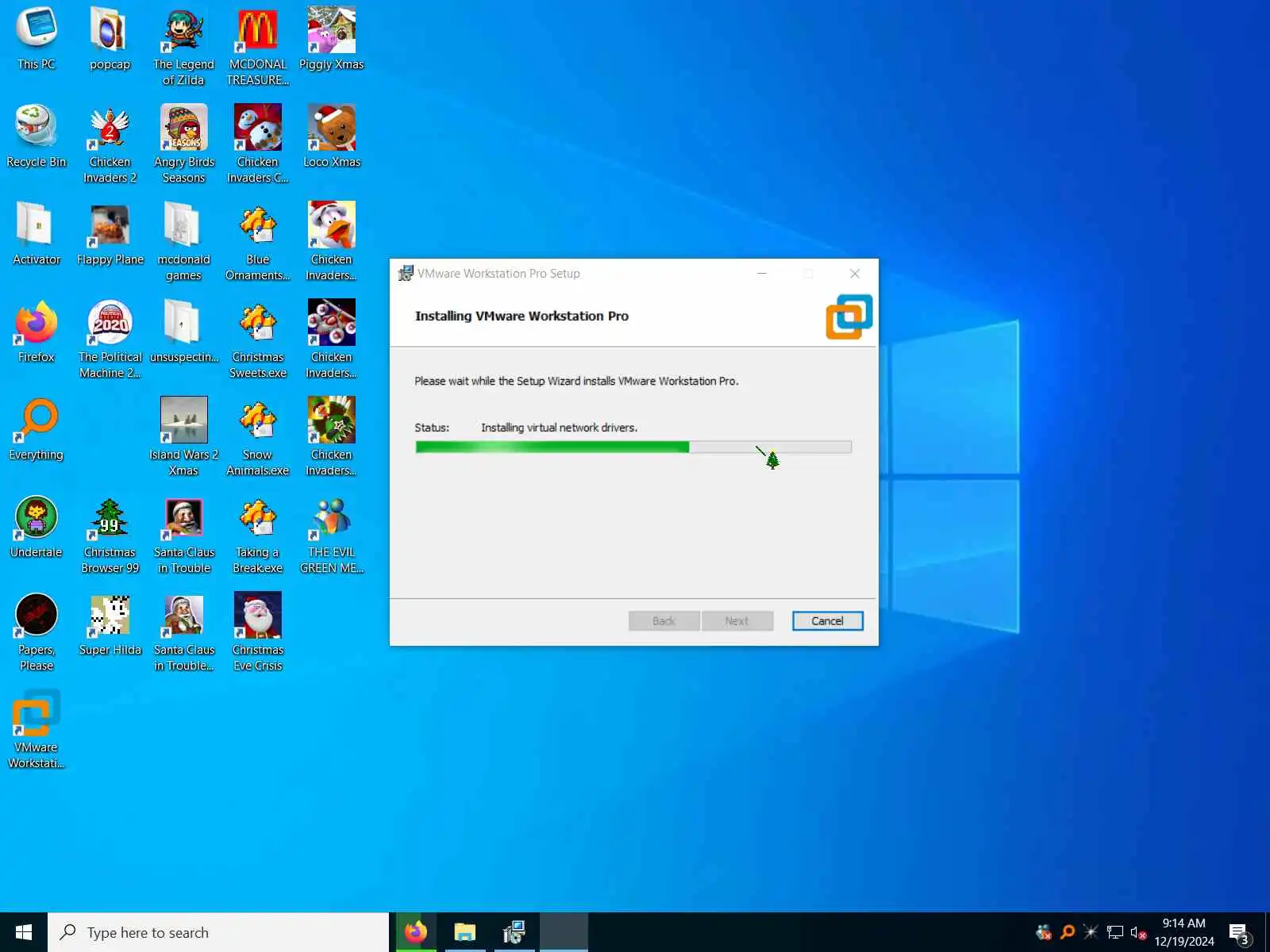Cancel the VMware Workstation Pro installation
The image size is (1270, 952).
click(827, 621)
